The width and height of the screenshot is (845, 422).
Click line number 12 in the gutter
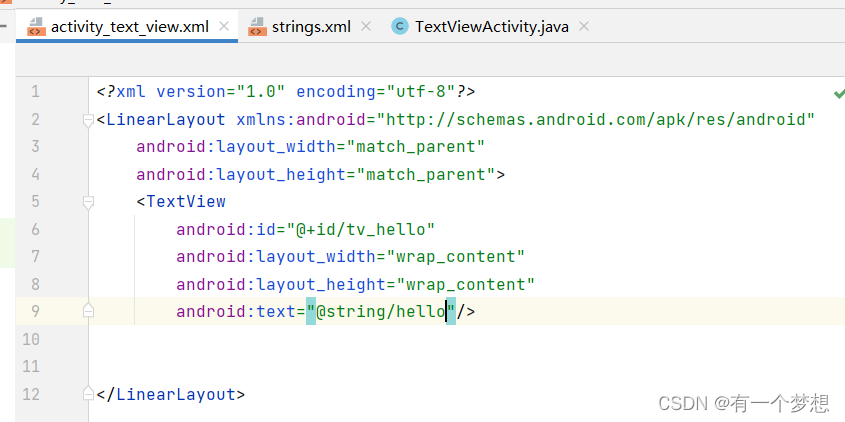click(x=30, y=395)
